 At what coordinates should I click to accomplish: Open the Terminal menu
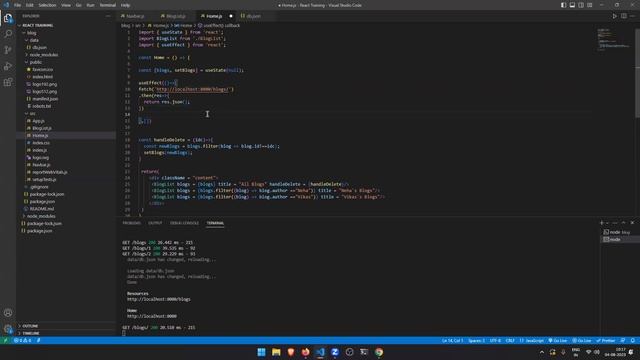click(x=108, y=5)
